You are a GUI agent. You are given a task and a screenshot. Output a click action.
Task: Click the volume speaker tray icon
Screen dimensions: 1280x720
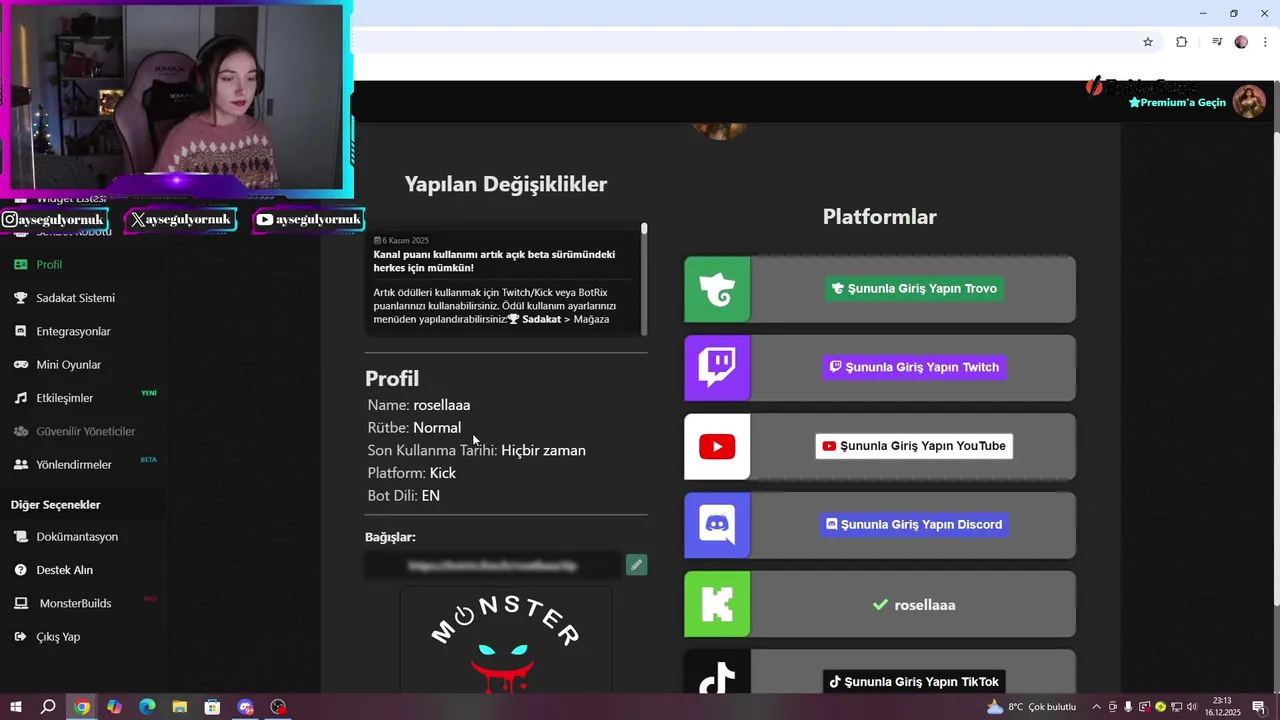click(x=1192, y=707)
